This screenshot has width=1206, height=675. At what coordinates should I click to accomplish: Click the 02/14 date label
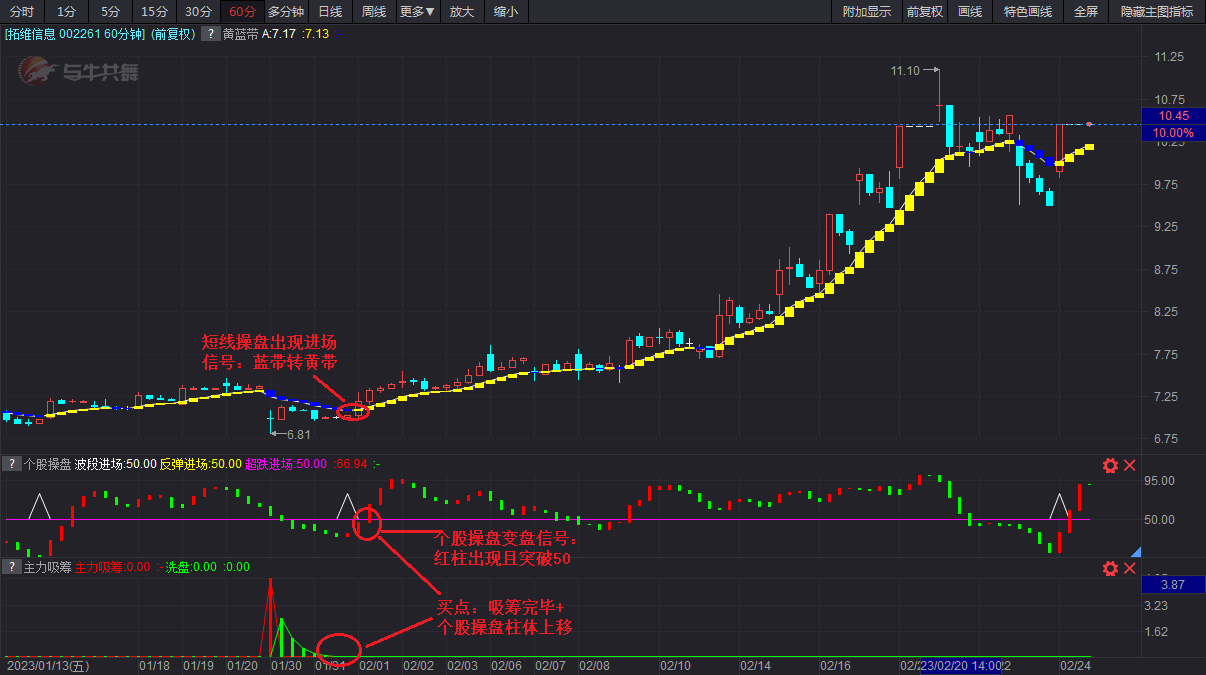tap(755, 665)
